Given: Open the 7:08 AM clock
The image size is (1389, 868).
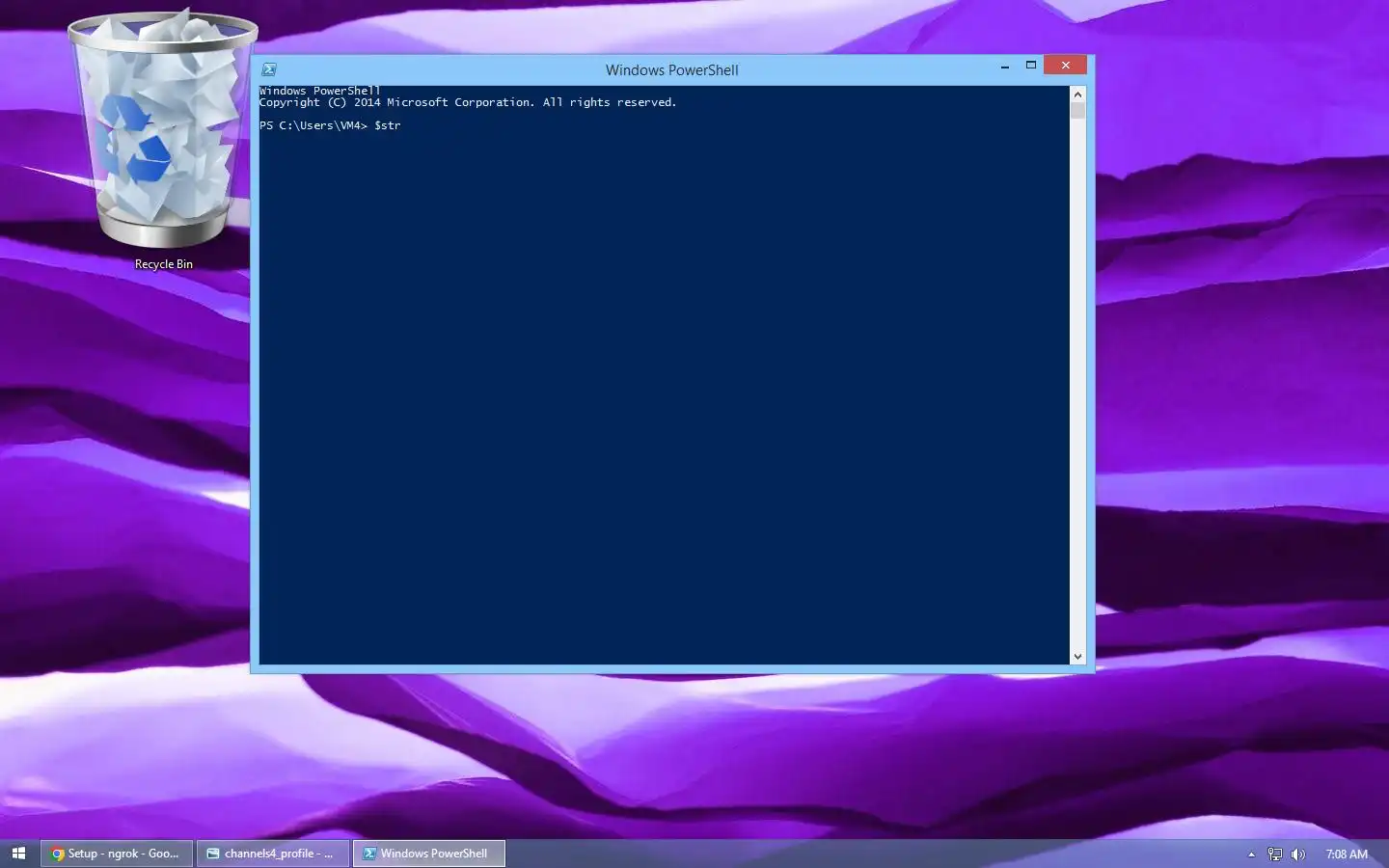Looking at the screenshot, I should click(x=1347, y=854).
